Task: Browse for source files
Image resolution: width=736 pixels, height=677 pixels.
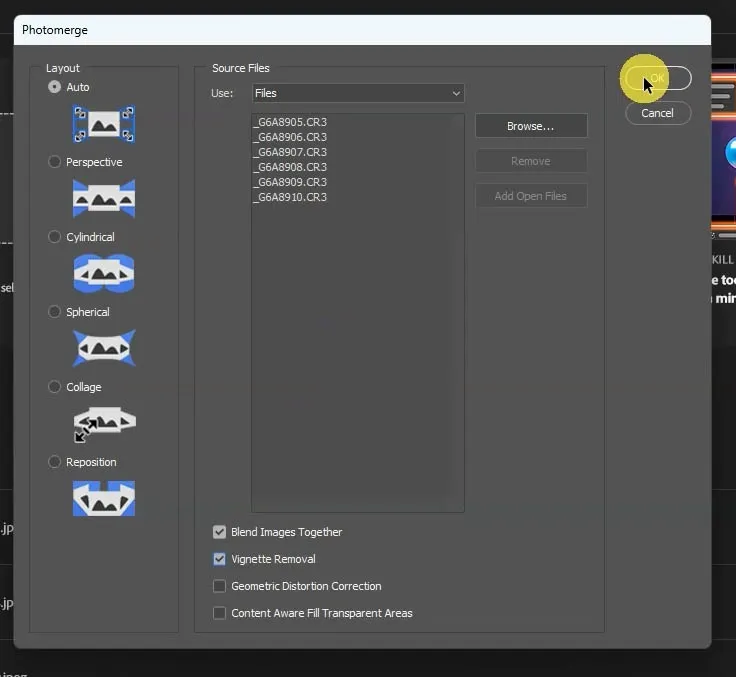Action: coord(531,126)
